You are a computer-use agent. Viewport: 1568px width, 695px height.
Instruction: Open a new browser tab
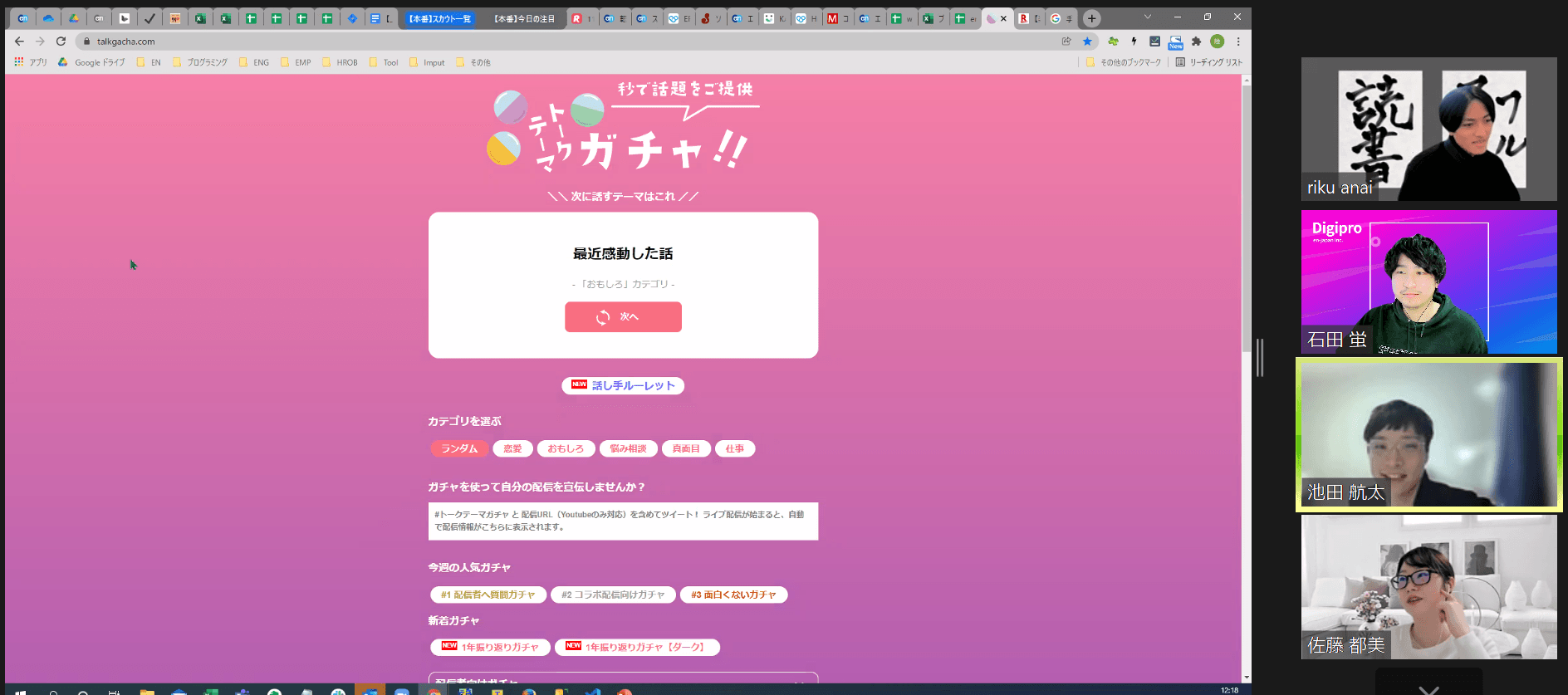tap(1091, 18)
